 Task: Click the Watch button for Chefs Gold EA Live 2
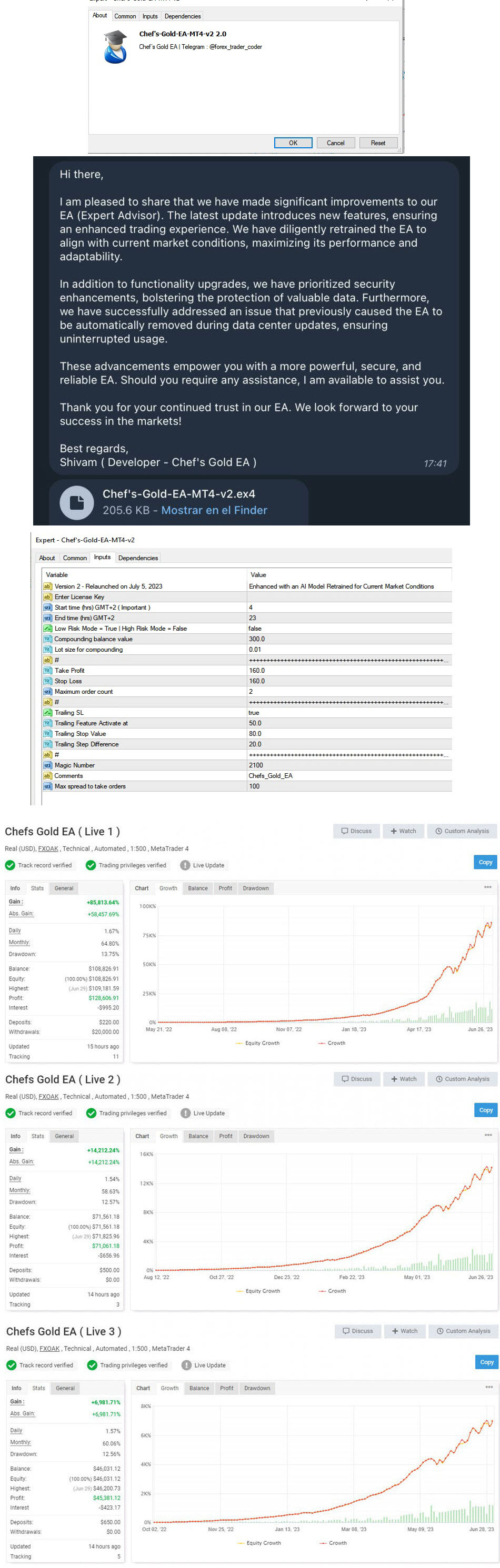[404, 1078]
